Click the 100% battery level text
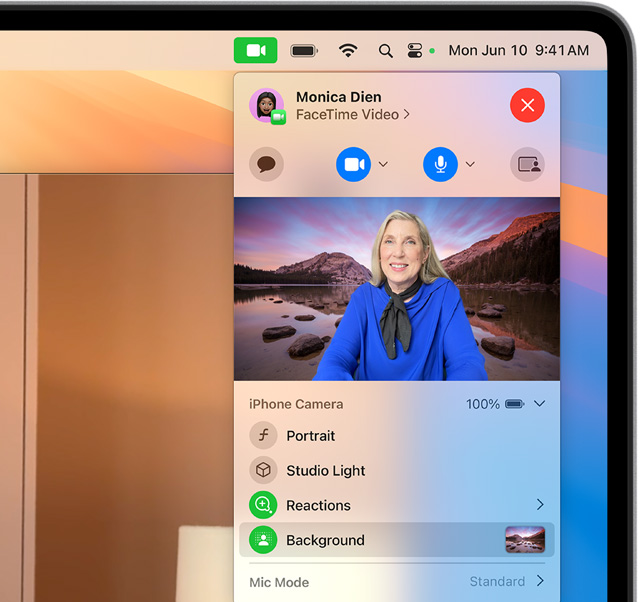 [483, 404]
